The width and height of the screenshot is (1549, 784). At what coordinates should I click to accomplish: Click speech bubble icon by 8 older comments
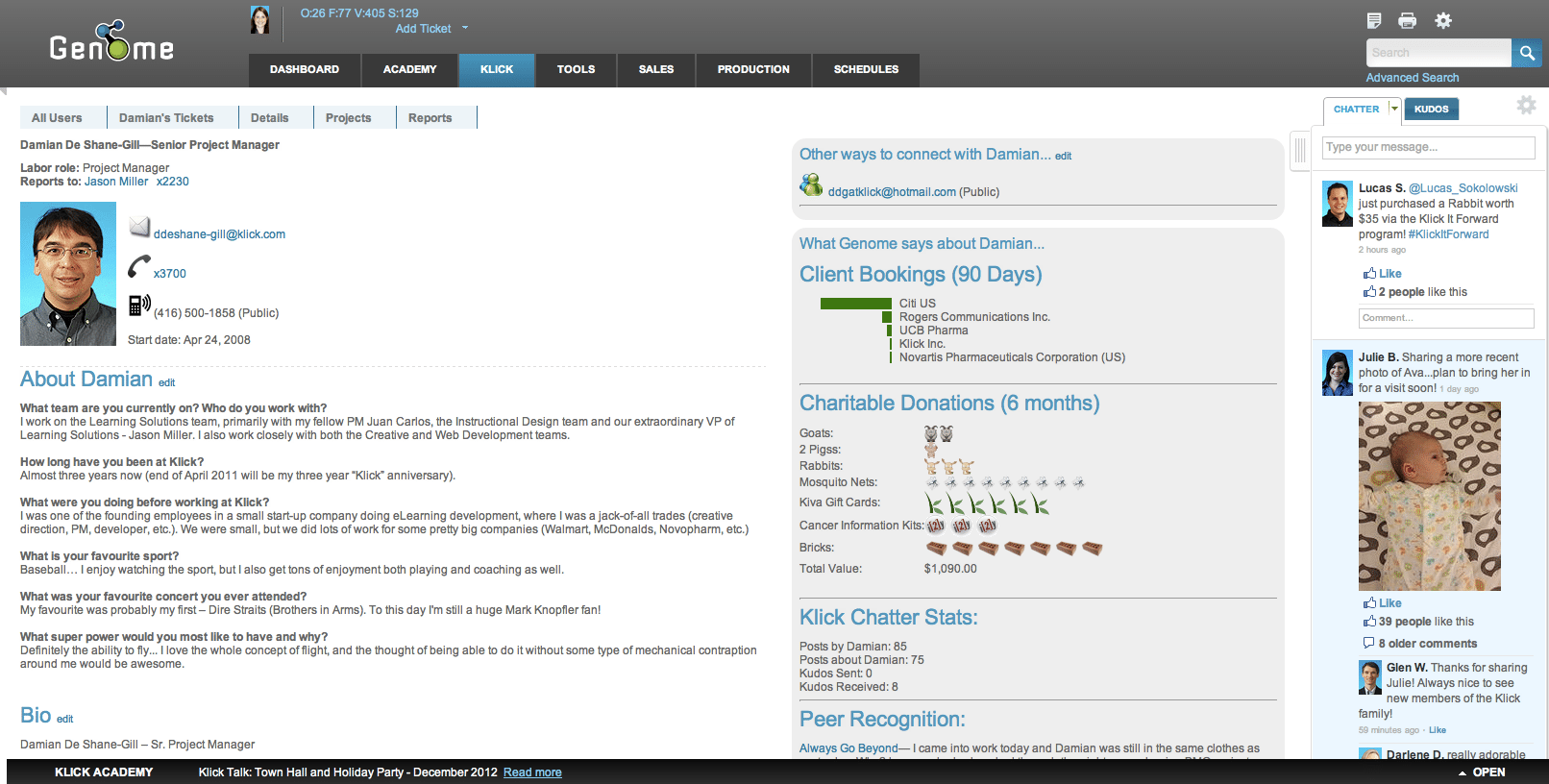[1368, 643]
